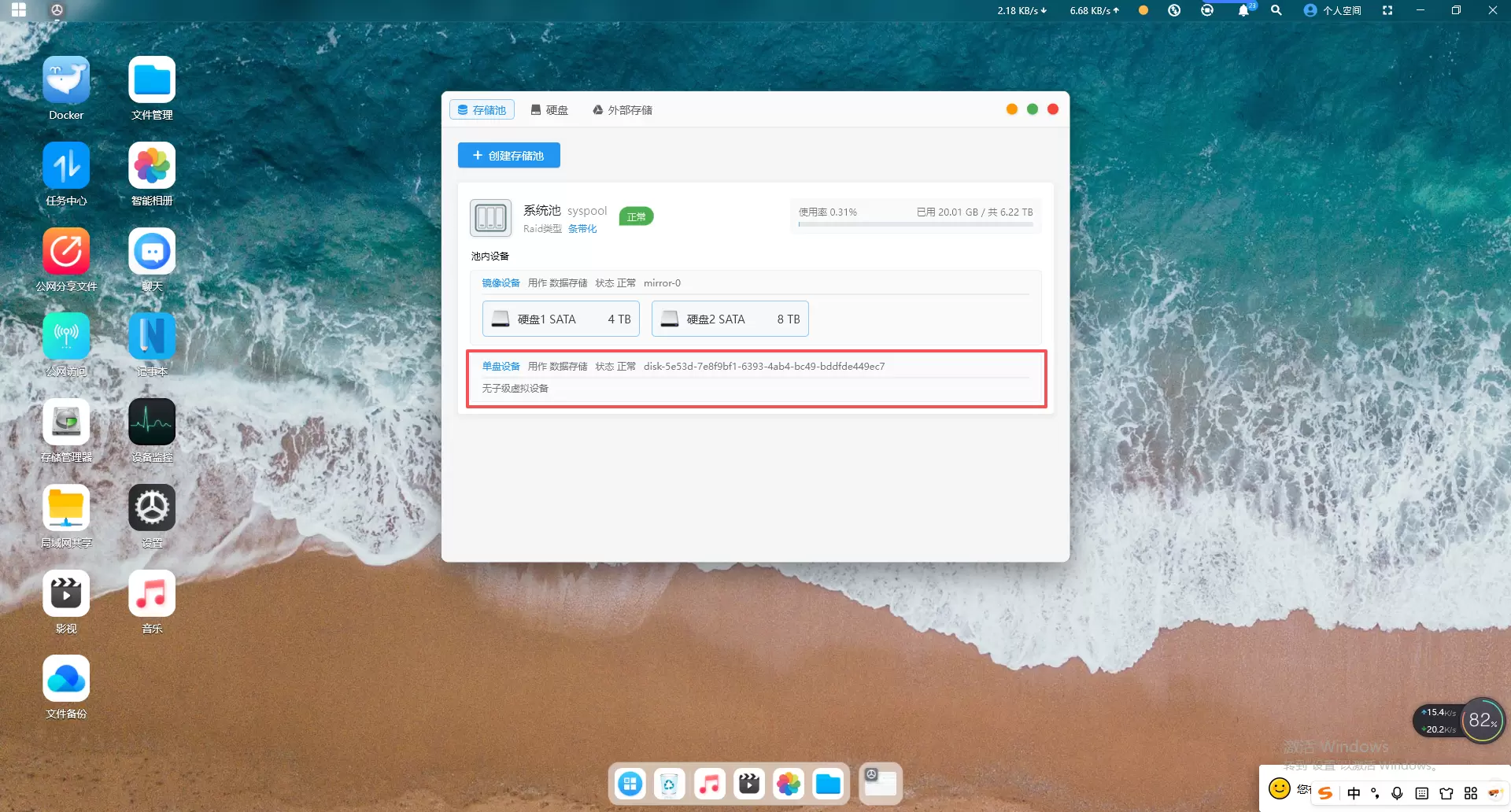The height and width of the screenshot is (812, 1511).
Task: Open the 个人空间 user menu
Action: [x=1332, y=10]
